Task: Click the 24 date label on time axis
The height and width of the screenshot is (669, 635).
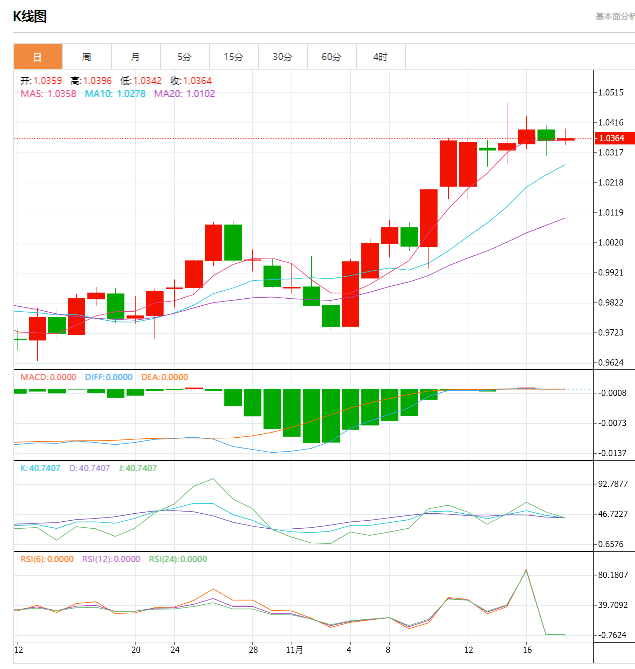Action: [175, 650]
